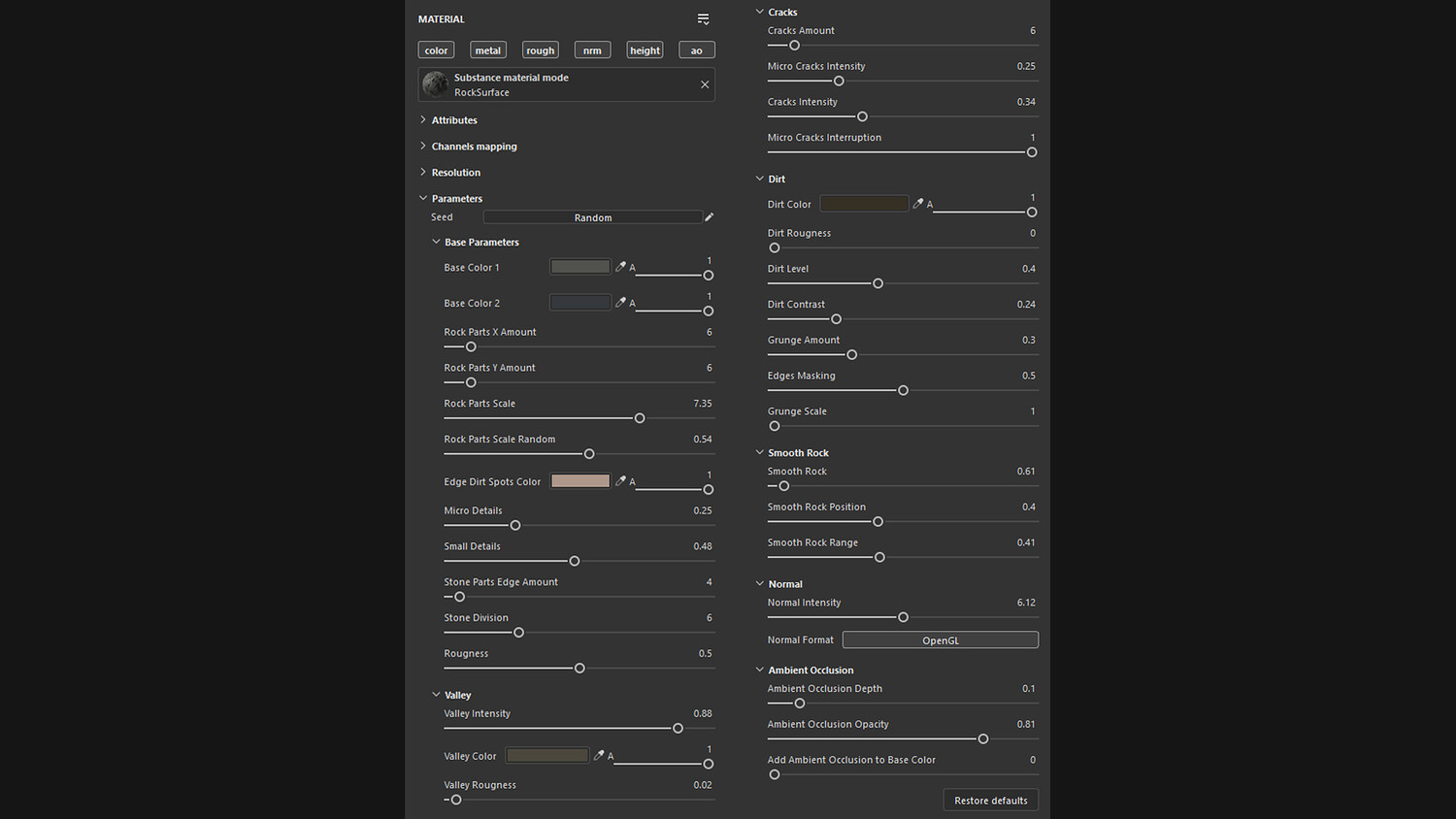Toggle the color channel button
Screen dimensions: 1456x819
437,50
